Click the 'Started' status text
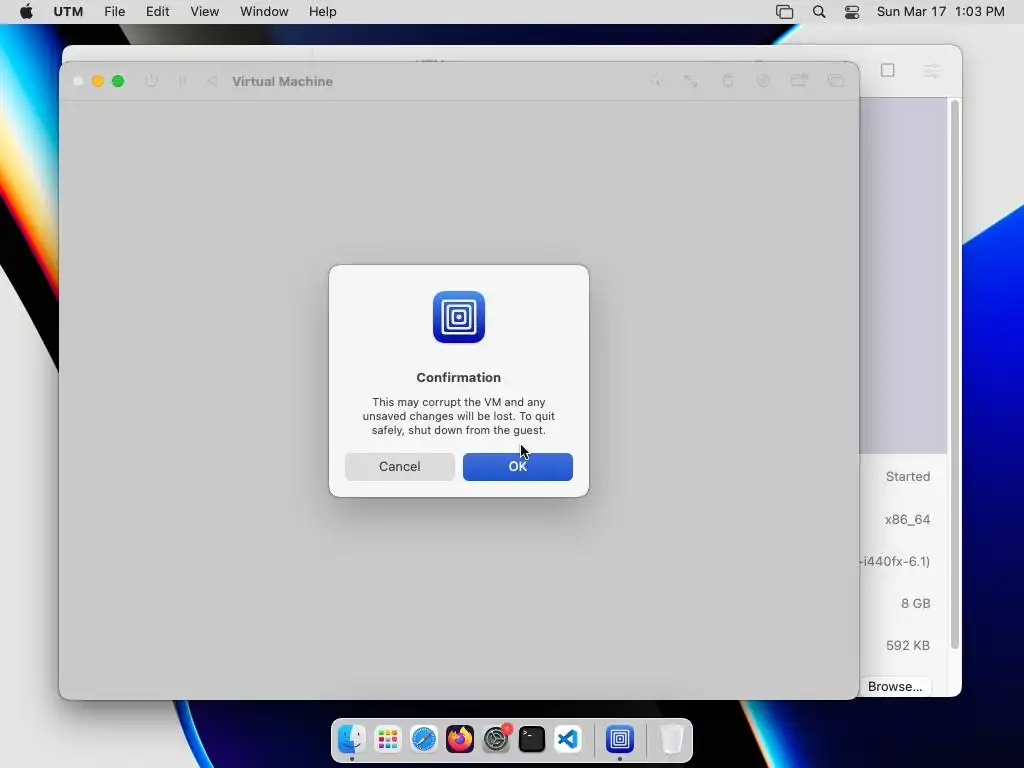The width and height of the screenshot is (1024, 768). tap(908, 477)
